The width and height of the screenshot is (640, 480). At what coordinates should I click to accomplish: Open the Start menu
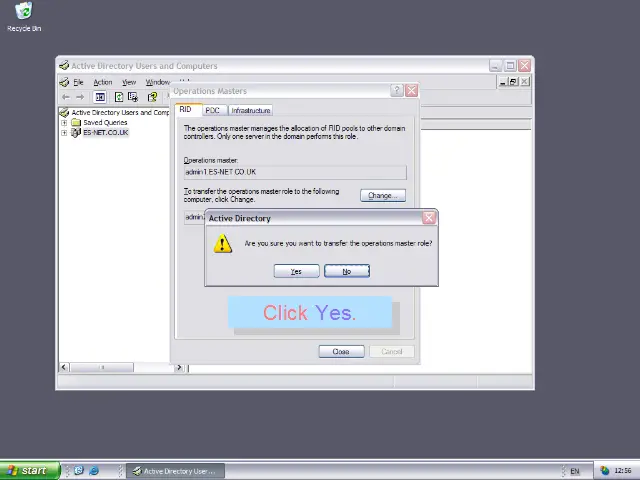click(x=29, y=471)
